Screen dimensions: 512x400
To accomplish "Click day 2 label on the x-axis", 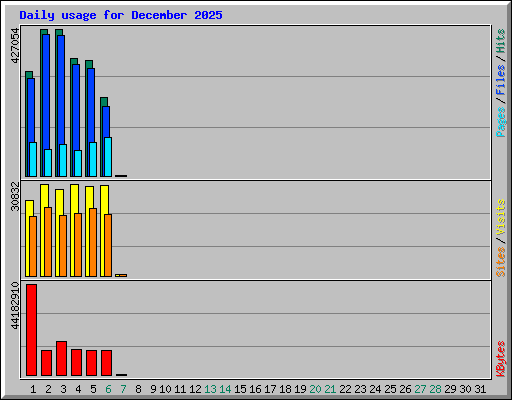I will [x=48, y=389].
